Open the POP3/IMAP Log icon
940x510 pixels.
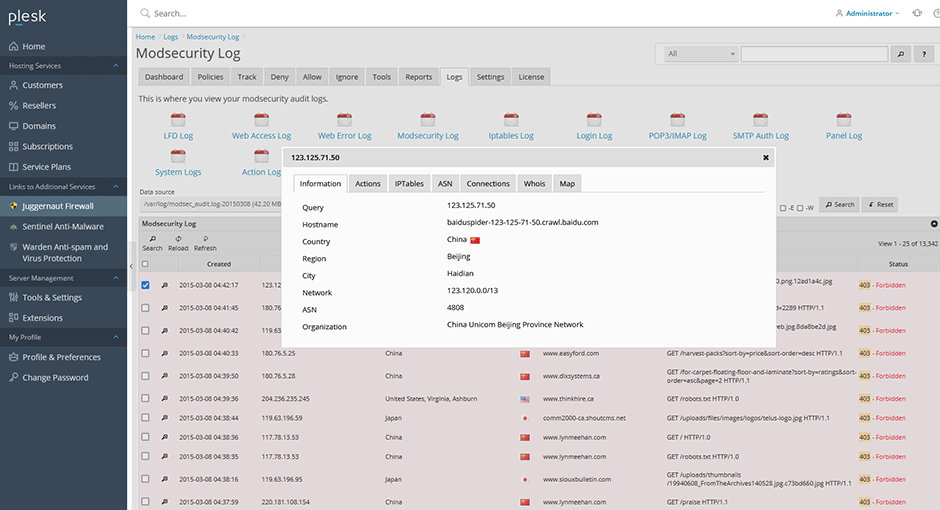677,119
